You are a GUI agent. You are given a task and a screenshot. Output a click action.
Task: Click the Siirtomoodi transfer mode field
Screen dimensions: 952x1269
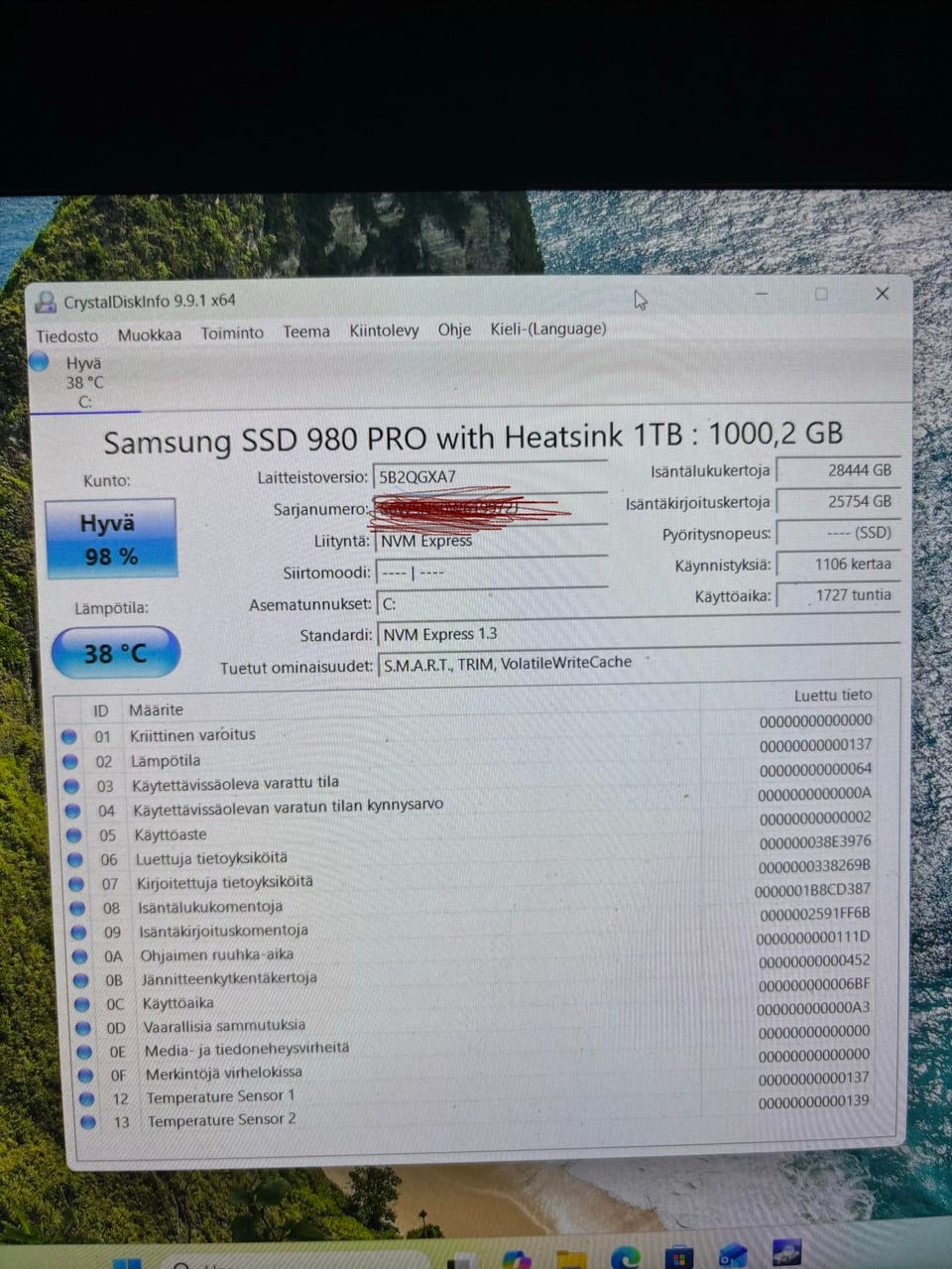[x=492, y=572]
